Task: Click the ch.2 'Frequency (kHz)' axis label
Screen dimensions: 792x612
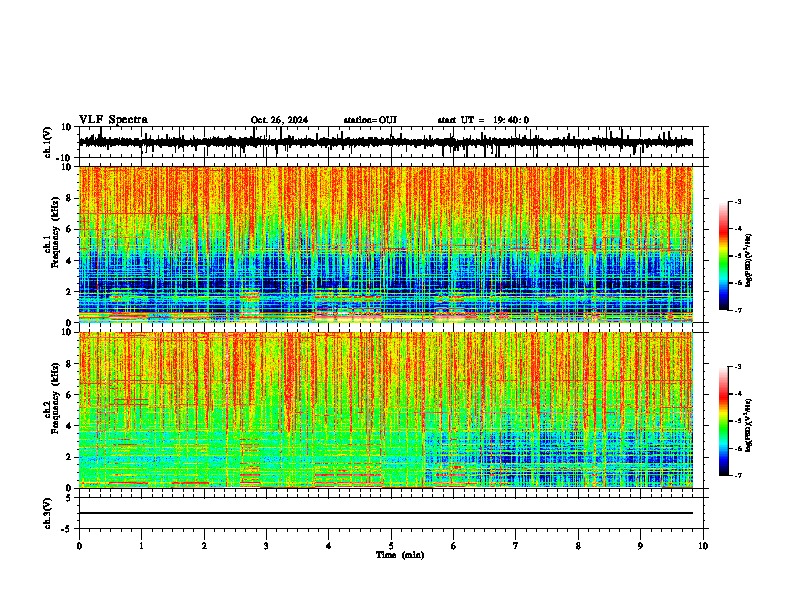Action: point(55,398)
